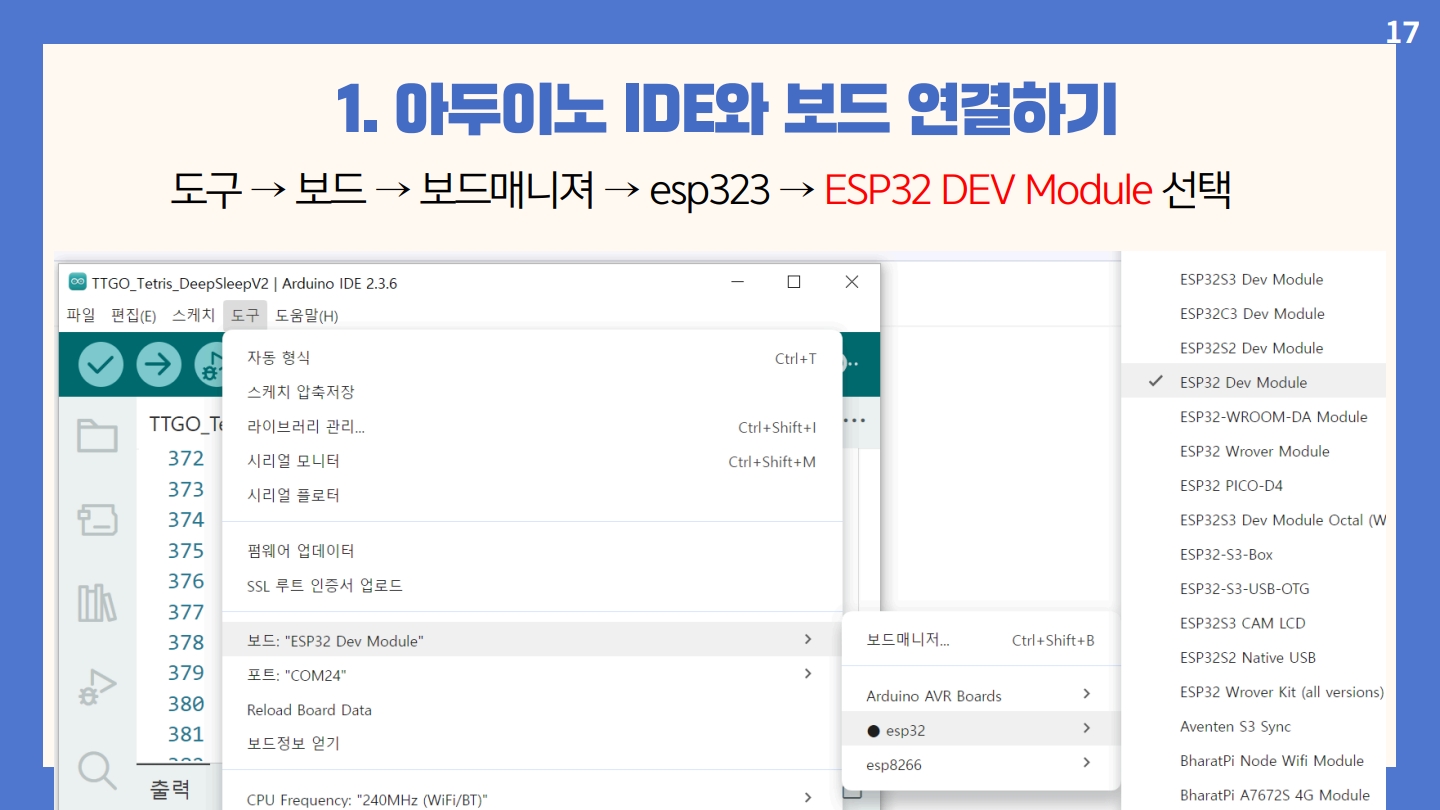Select ESP32C3 Dev Module board
Image resolution: width=1440 pixels, height=810 pixels.
pyautogui.click(x=1254, y=313)
